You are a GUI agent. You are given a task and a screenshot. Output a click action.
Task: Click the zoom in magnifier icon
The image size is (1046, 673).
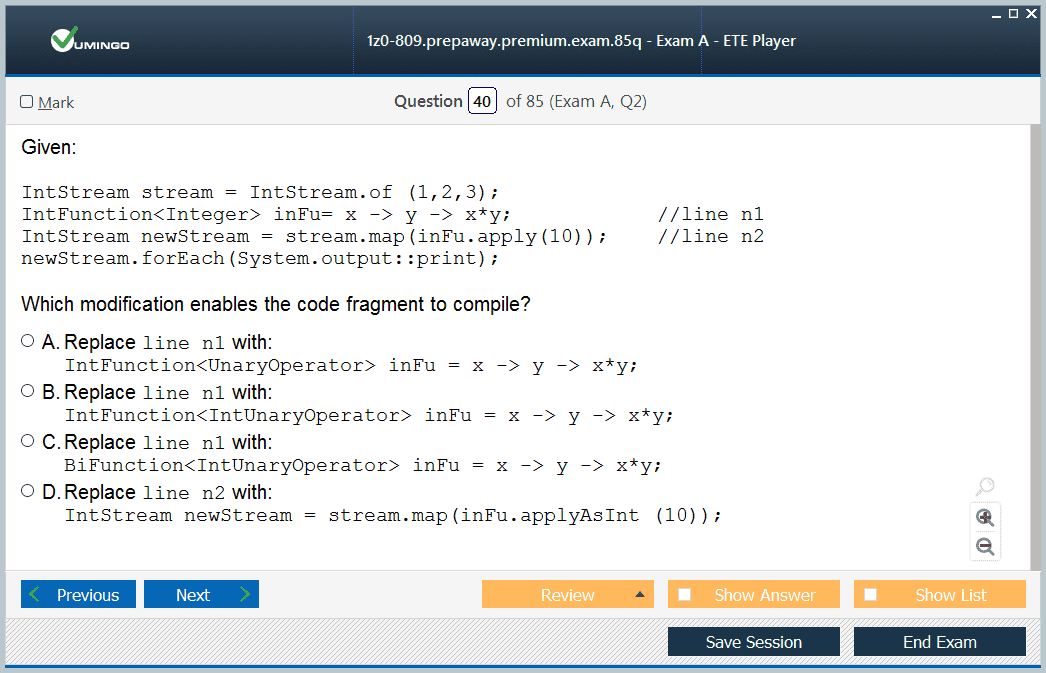point(985,517)
